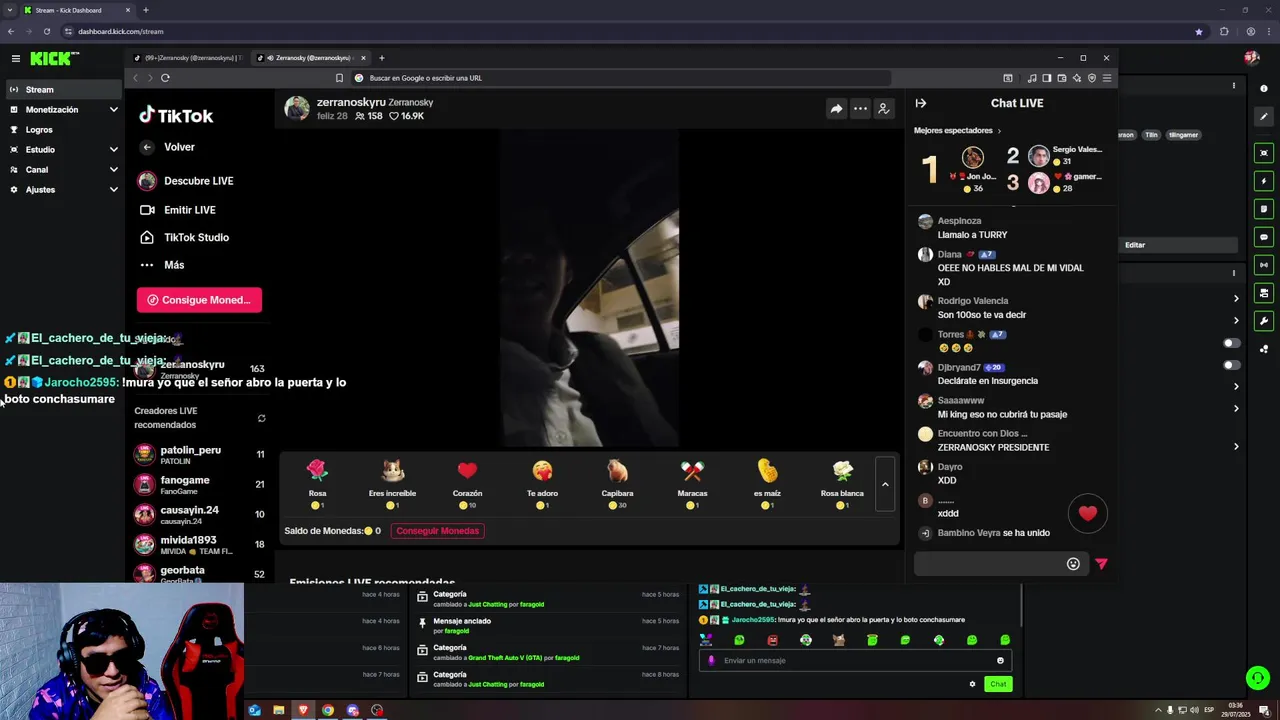Image resolution: width=1280 pixels, height=720 pixels.
Task: Click green Chat send button
Action: [x=997, y=684]
